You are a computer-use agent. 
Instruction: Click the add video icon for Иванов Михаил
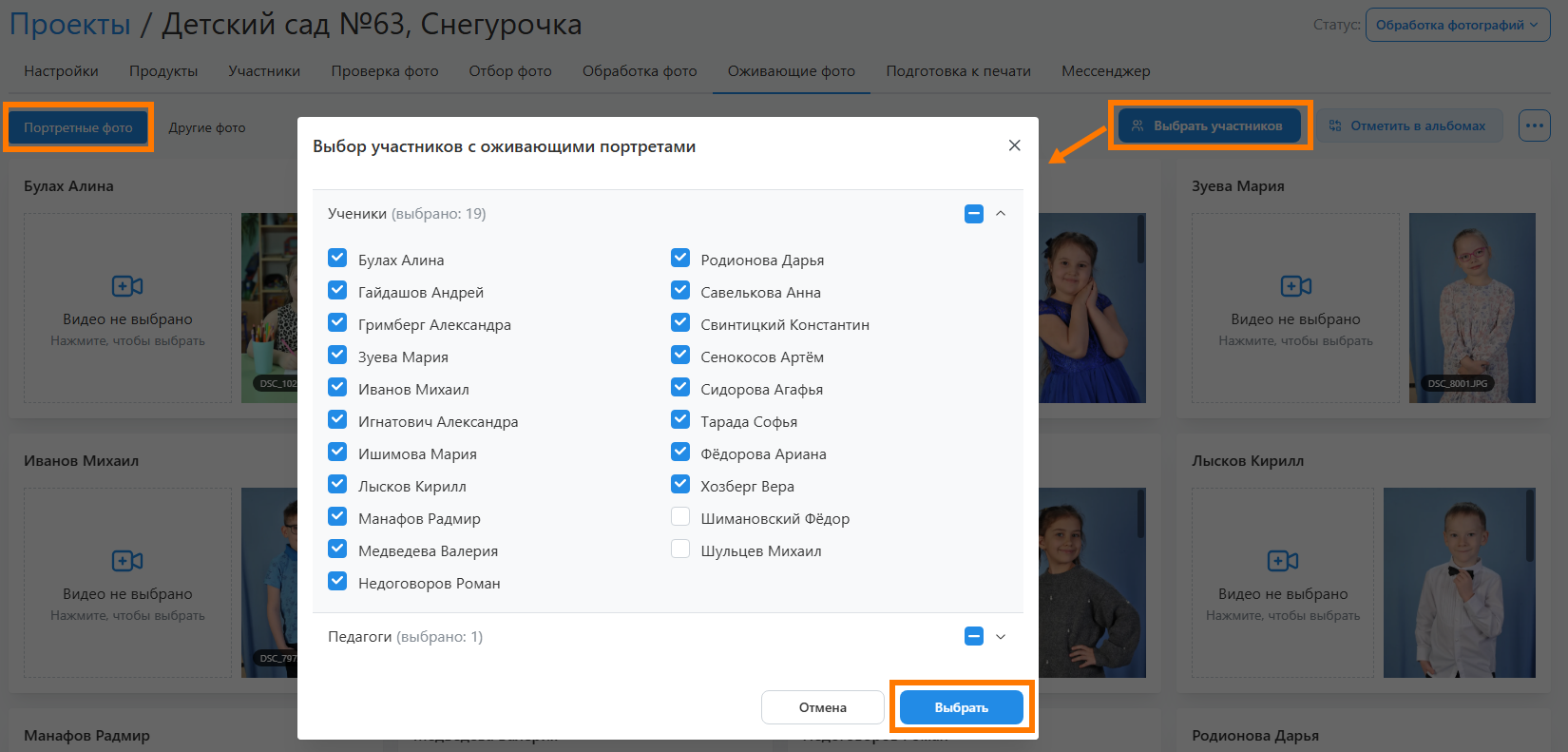127,561
